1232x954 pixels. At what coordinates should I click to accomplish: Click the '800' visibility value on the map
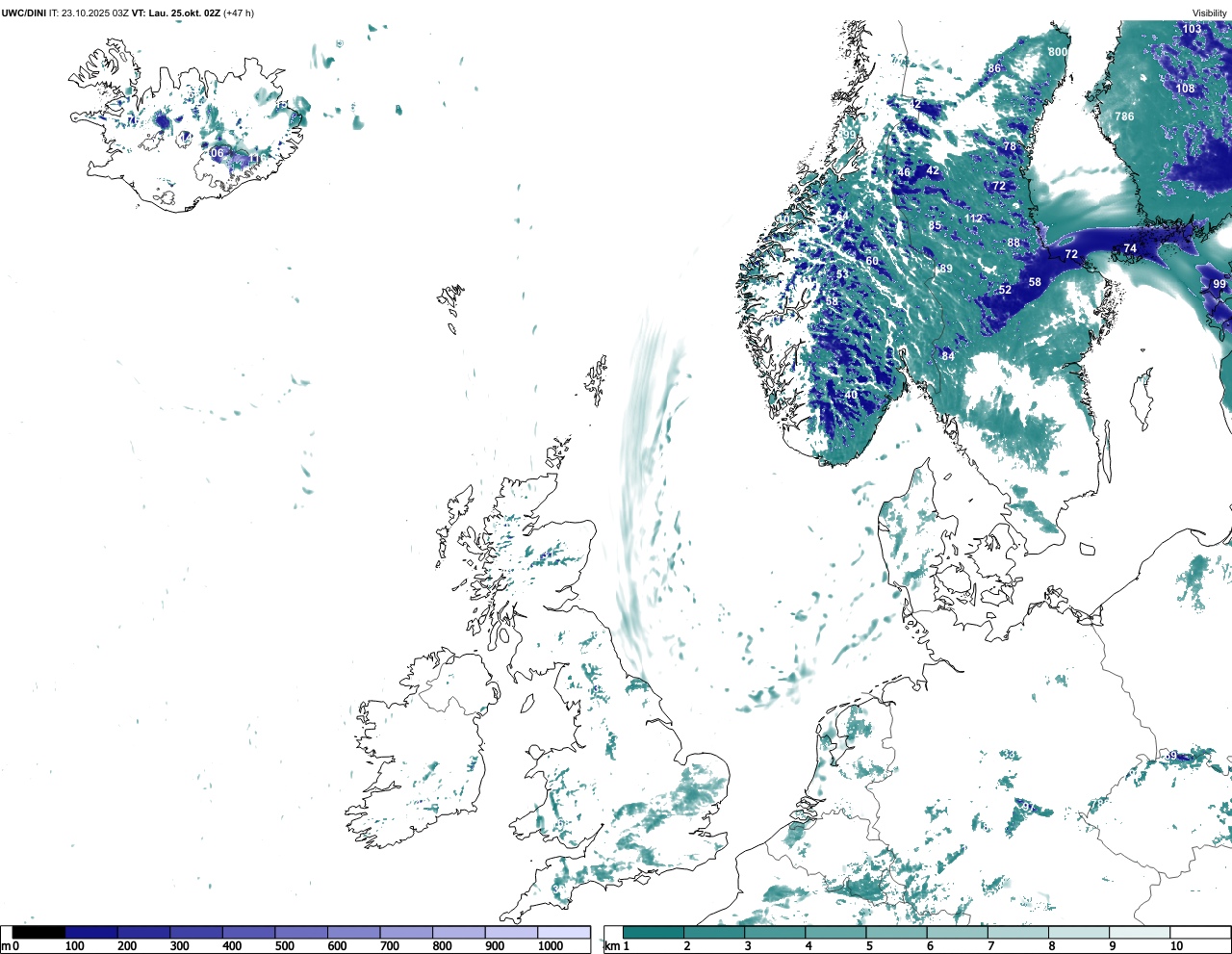[1058, 52]
